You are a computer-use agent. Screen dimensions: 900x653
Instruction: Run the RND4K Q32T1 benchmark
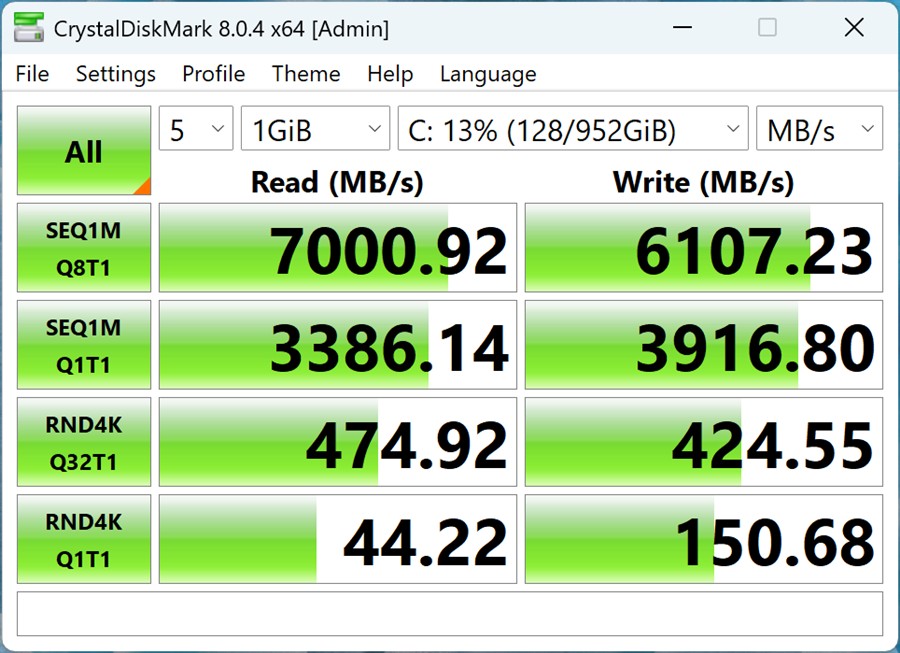pyautogui.click(x=84, y=442)
